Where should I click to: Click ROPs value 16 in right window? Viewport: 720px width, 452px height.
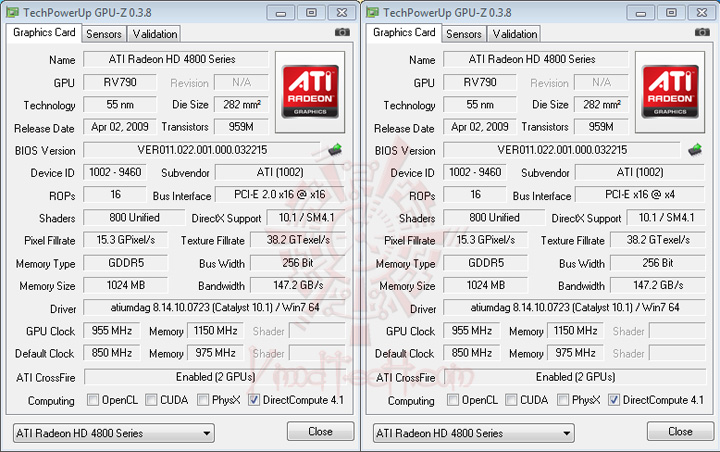click(475, 195)
